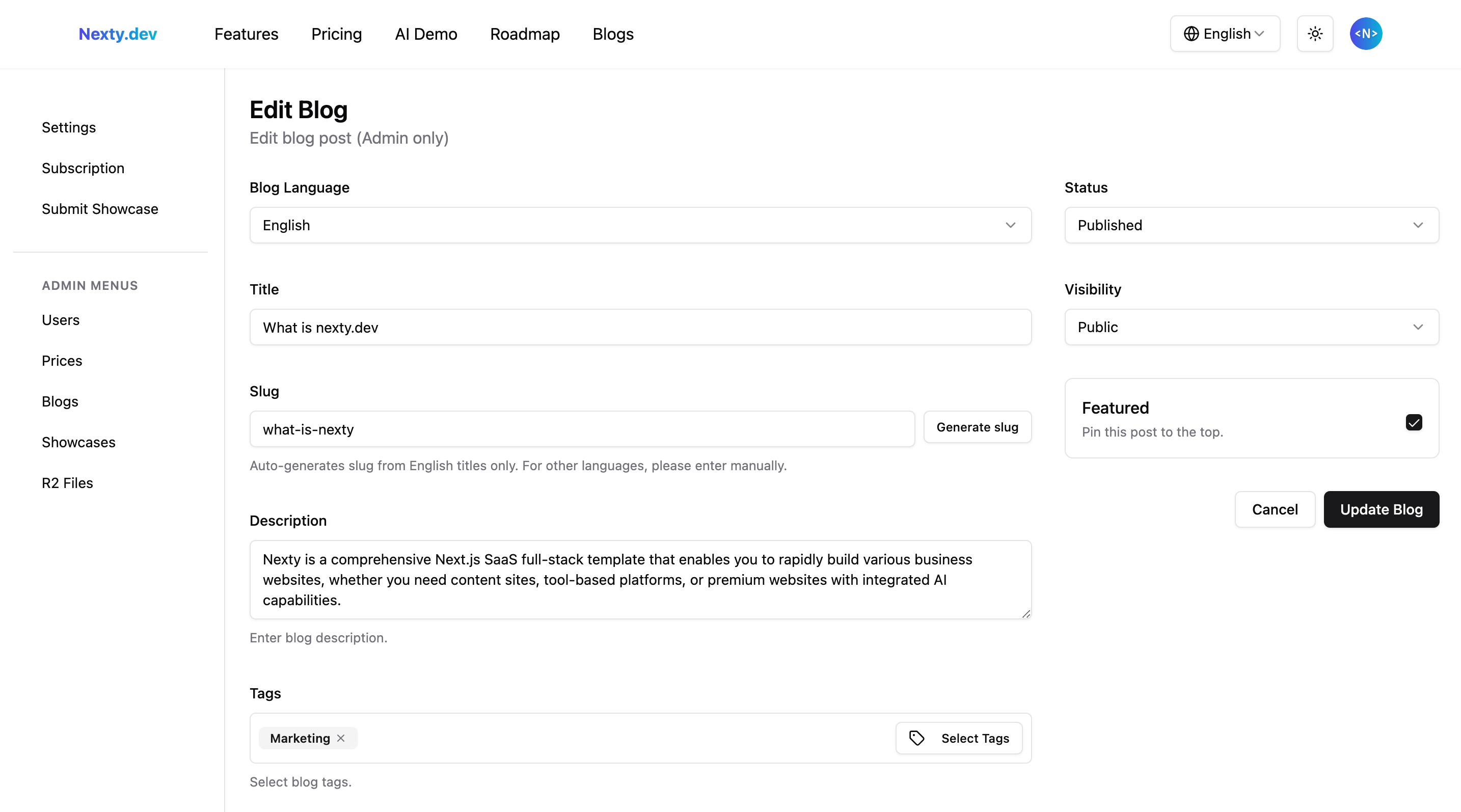This screenshot has width=1461, height=812.
Task: Open the Status dropdown showing Published
Action: [1251, 225]
